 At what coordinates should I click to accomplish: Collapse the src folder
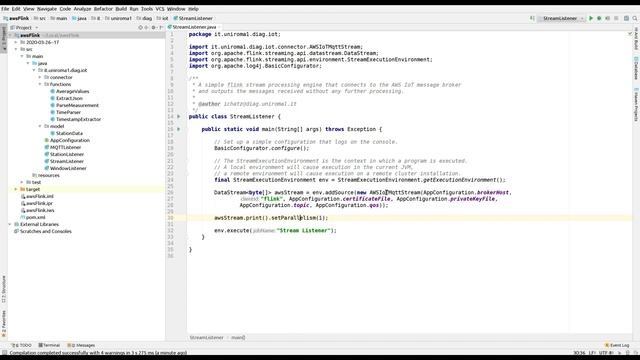click(x=16, y=49)
